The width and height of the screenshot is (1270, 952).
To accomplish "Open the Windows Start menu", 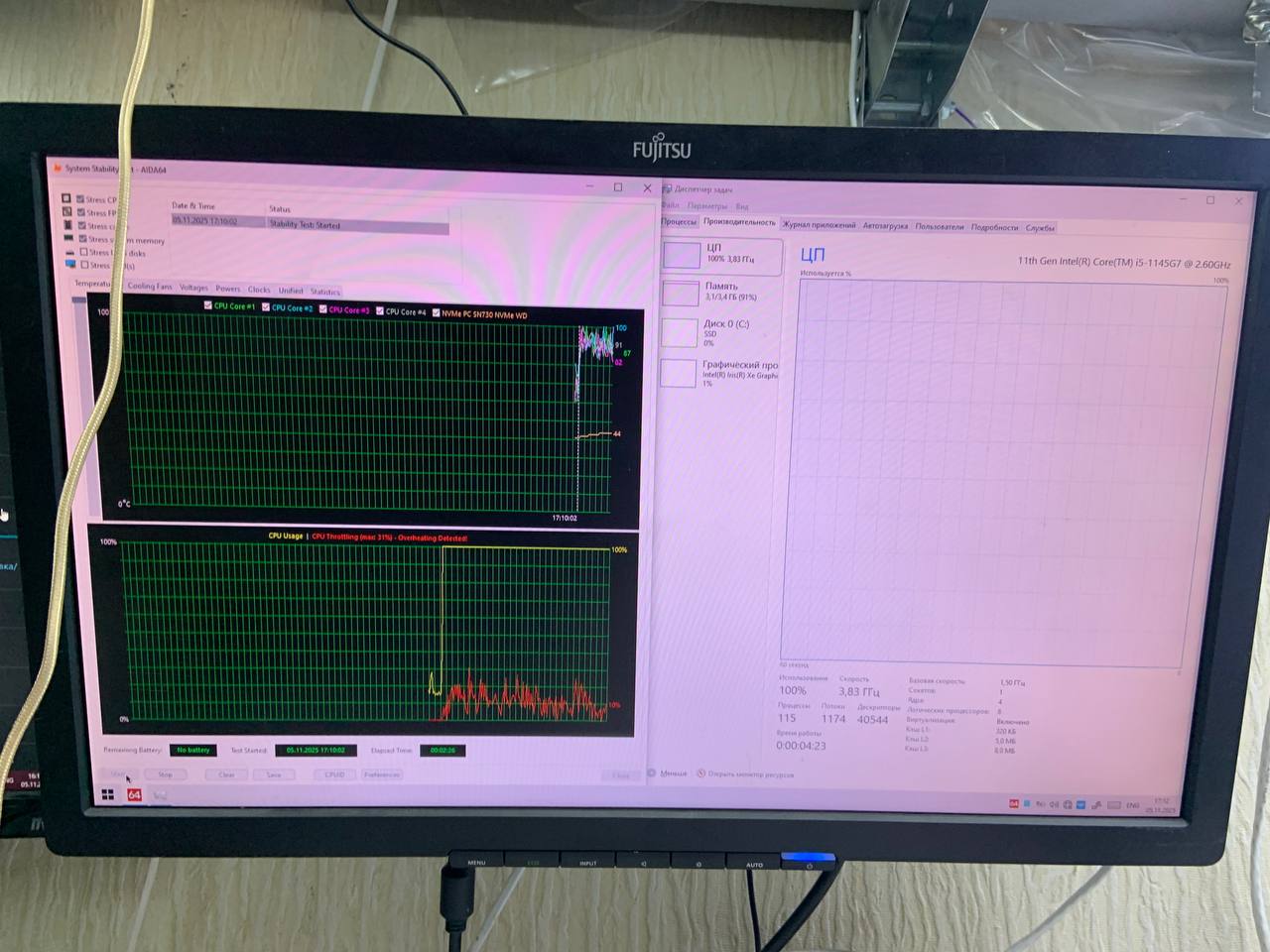I will (x=108, y=794).
